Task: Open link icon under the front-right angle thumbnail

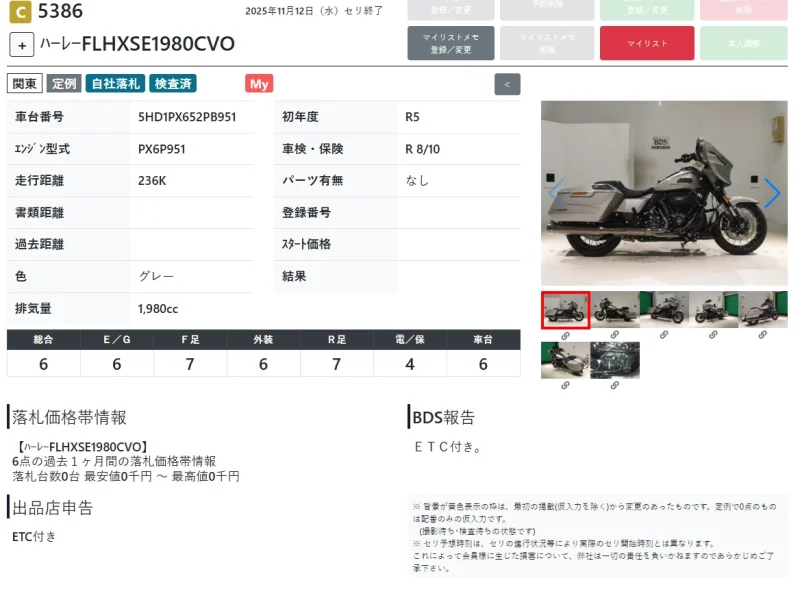Action: [664, 335]
